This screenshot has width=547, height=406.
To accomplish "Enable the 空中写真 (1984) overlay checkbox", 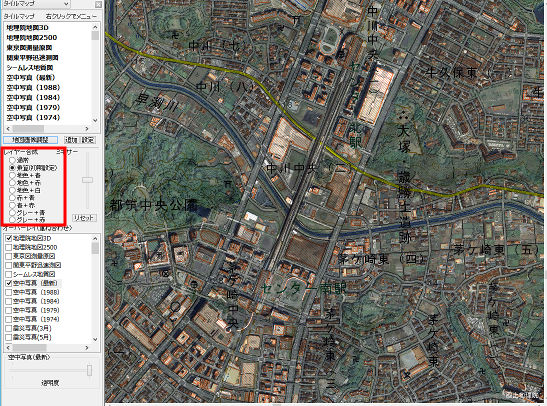I will 9,301.
